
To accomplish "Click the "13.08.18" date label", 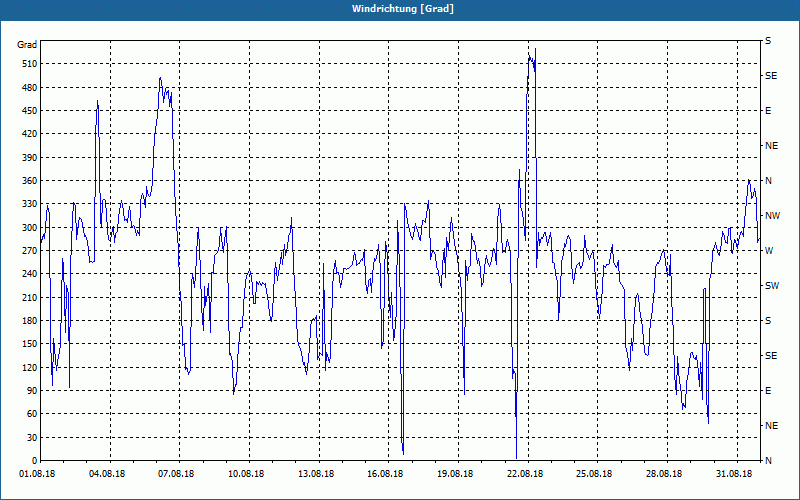I will tap(316, 474).
